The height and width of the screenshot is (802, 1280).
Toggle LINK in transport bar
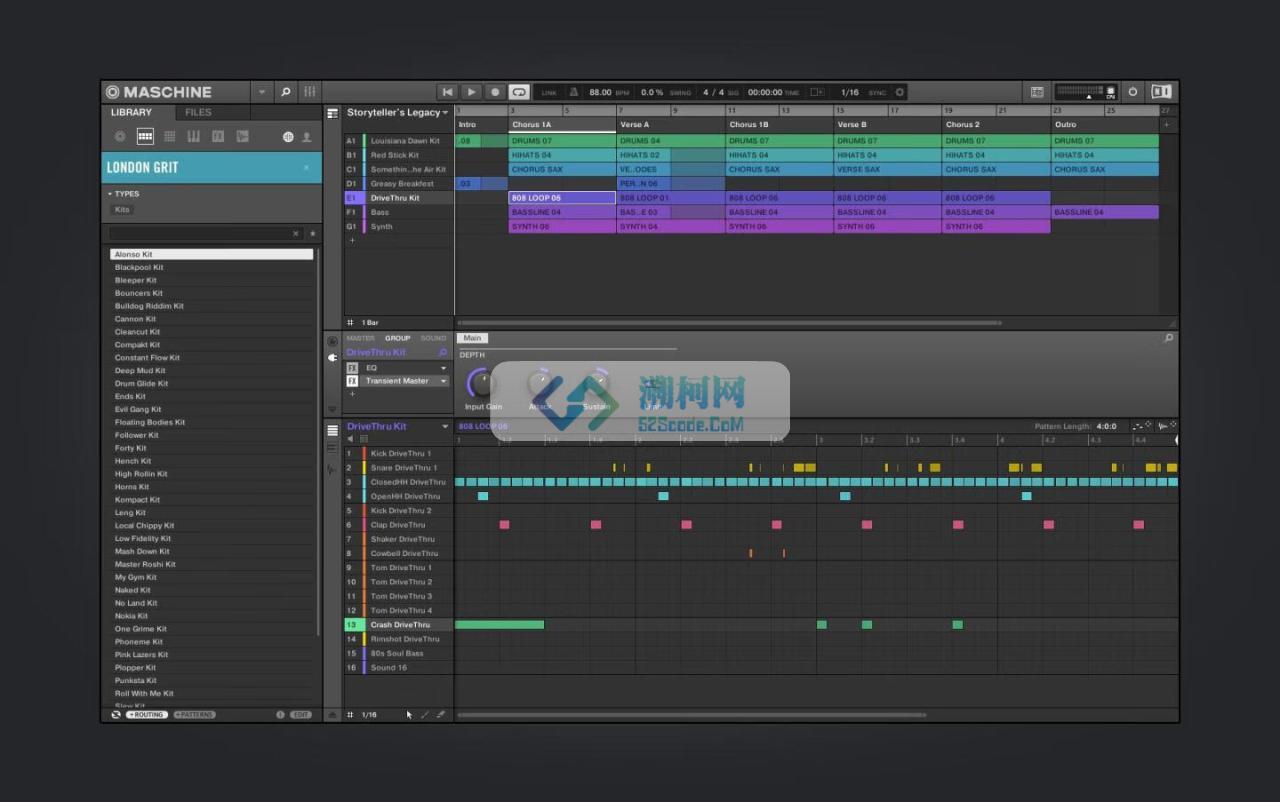tap(549, 93)
